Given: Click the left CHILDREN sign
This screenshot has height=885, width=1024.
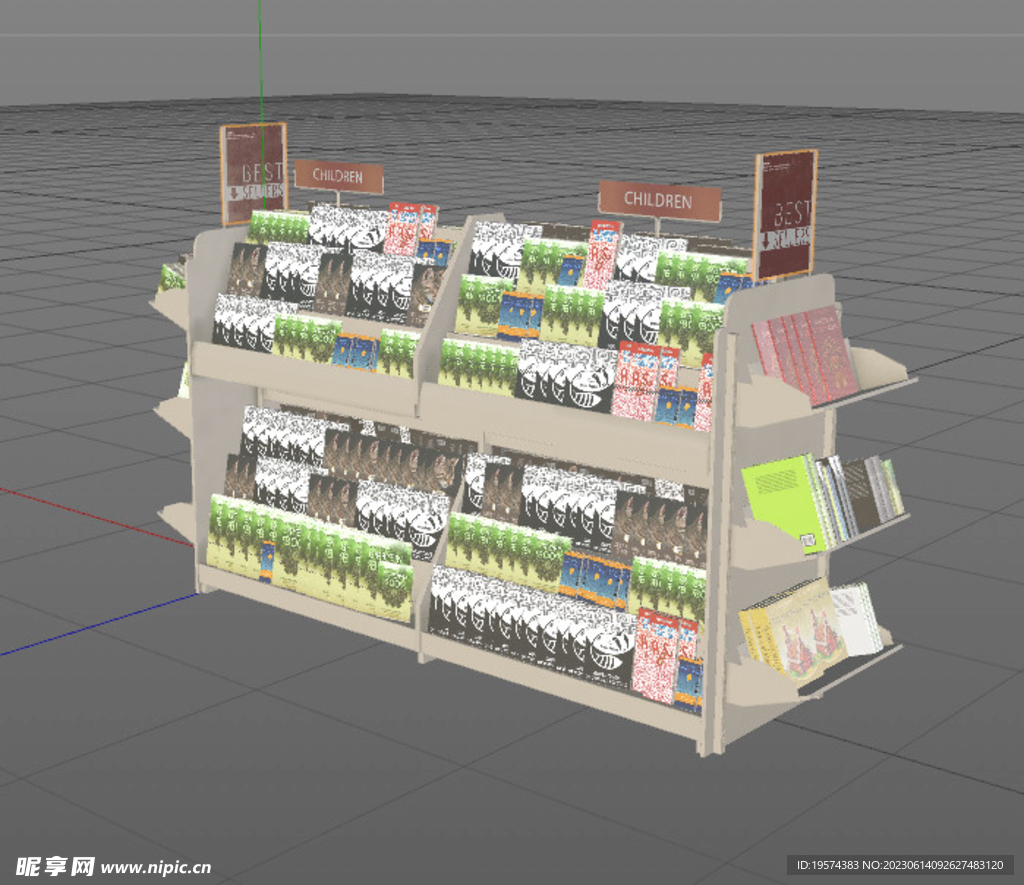Looking at the screenshot, I should 338,176.
